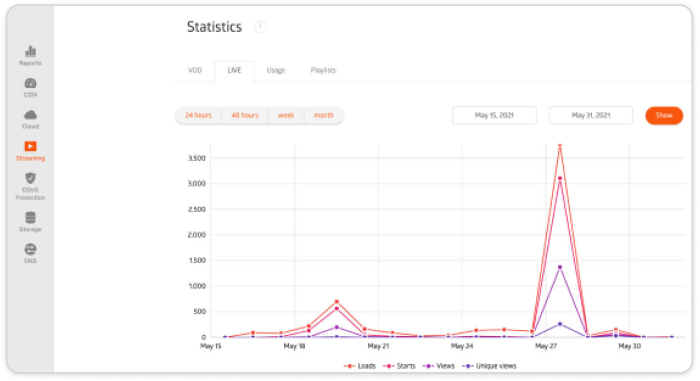The width and height of the screenshot is (700, 381).
Task: Click the Loads peak point on May 27
Action: tap(560, 146)
